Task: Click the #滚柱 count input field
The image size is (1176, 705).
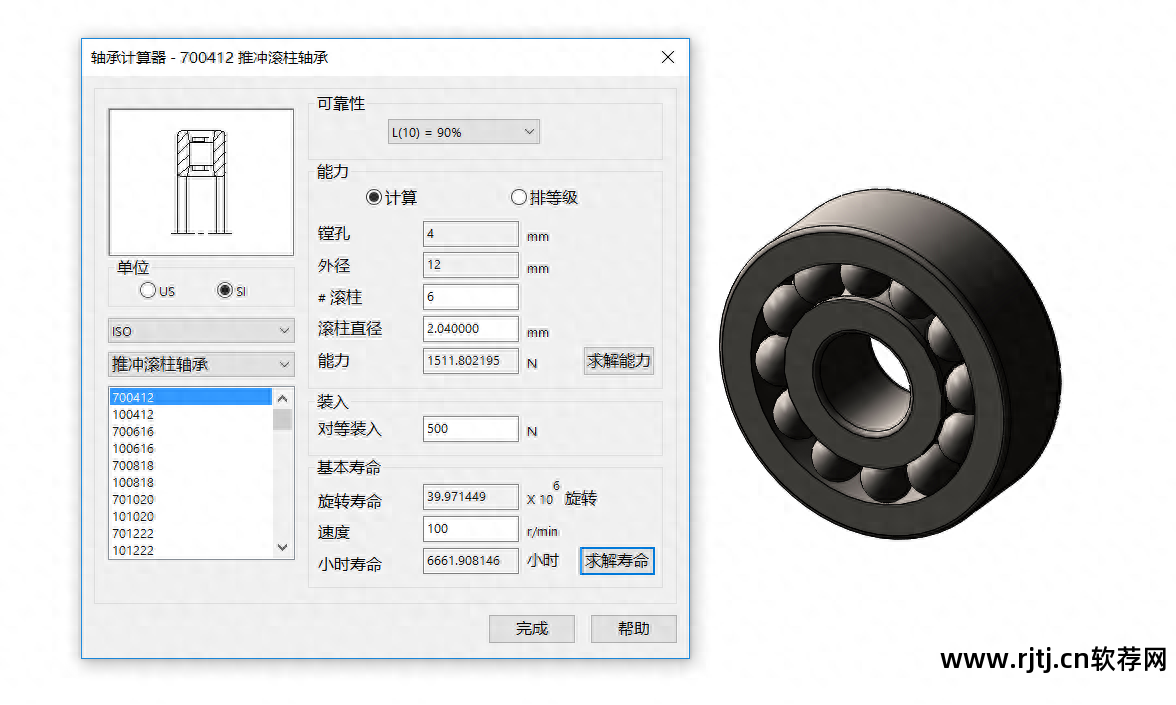Action: pos(470,296)
